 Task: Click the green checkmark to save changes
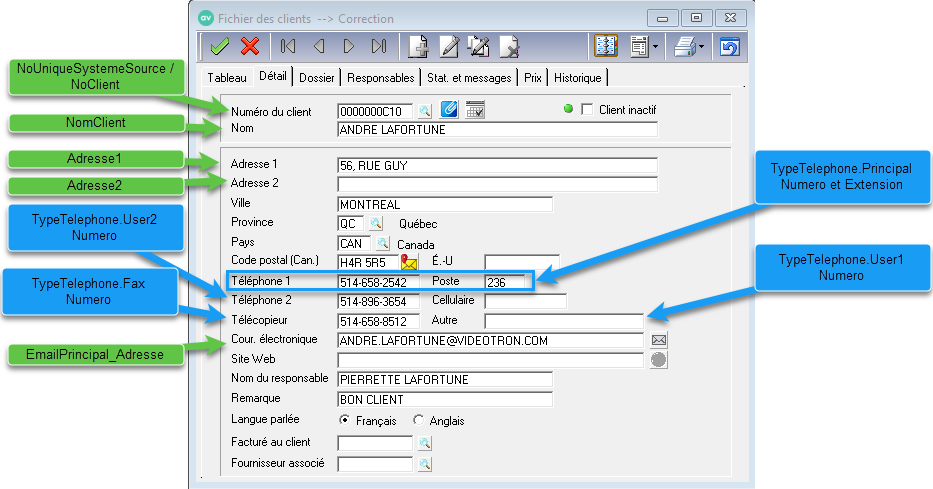pos(220,46)
